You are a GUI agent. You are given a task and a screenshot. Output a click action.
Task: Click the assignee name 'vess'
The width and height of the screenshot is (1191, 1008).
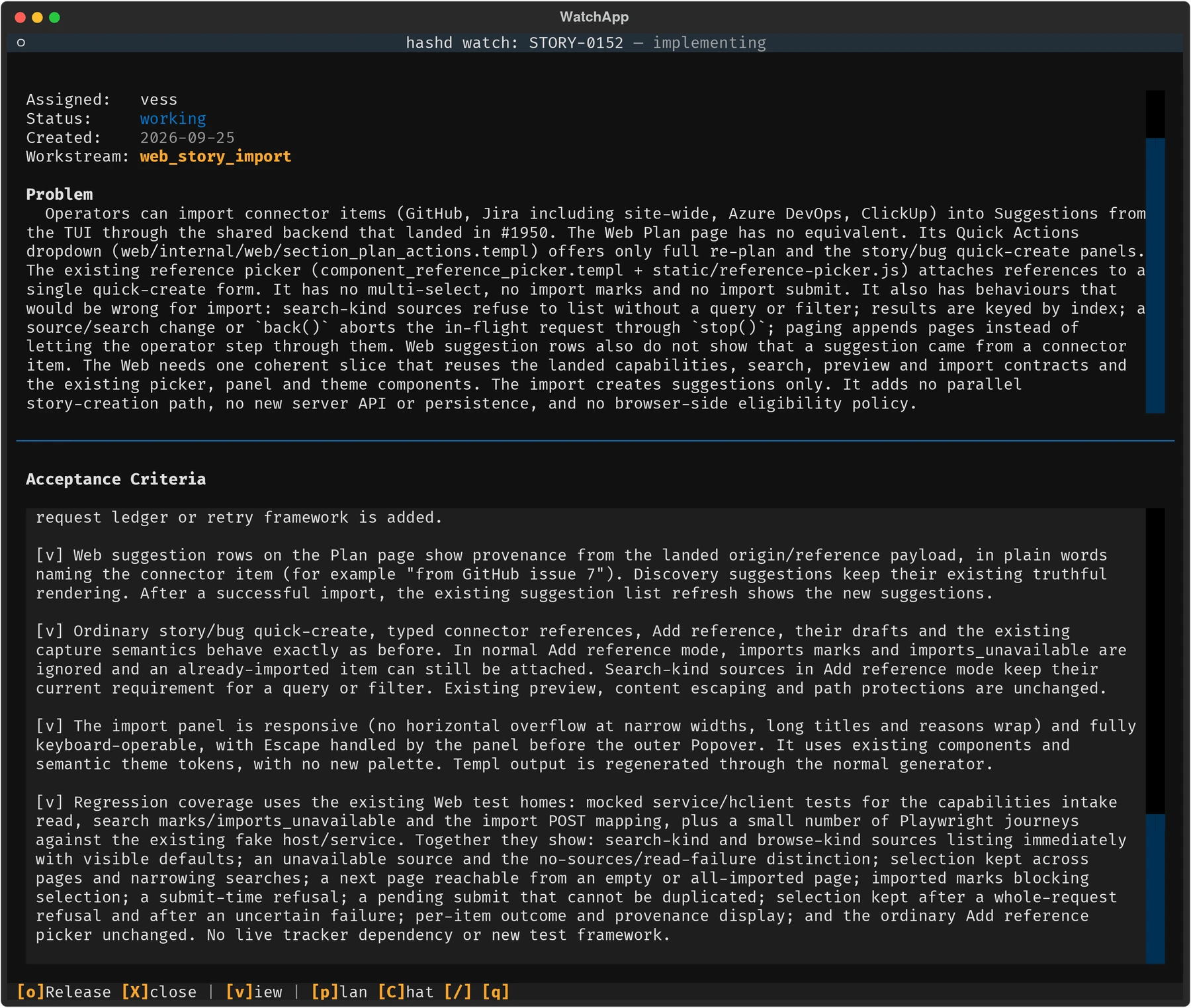pos(159,99)
